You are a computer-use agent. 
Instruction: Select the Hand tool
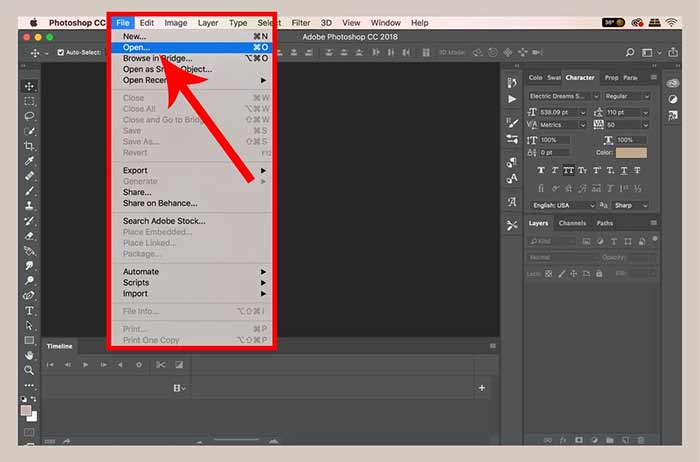(29, 354)
